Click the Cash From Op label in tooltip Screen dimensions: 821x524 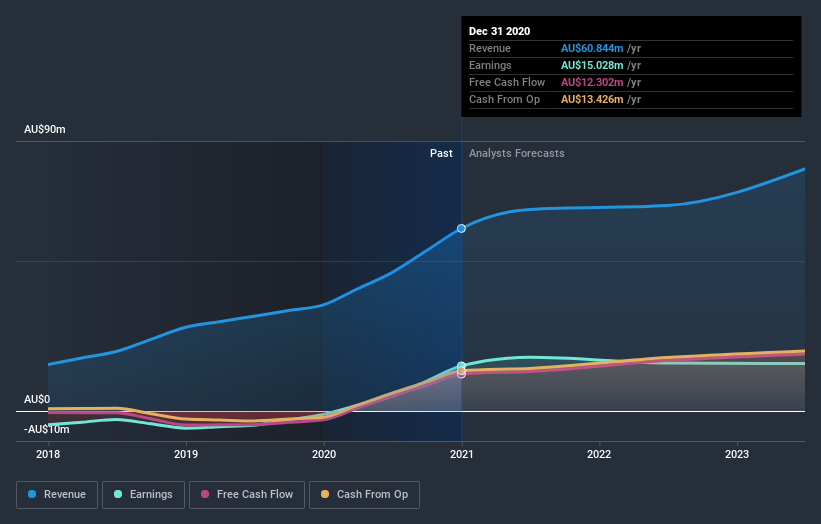tap(504, 99)
